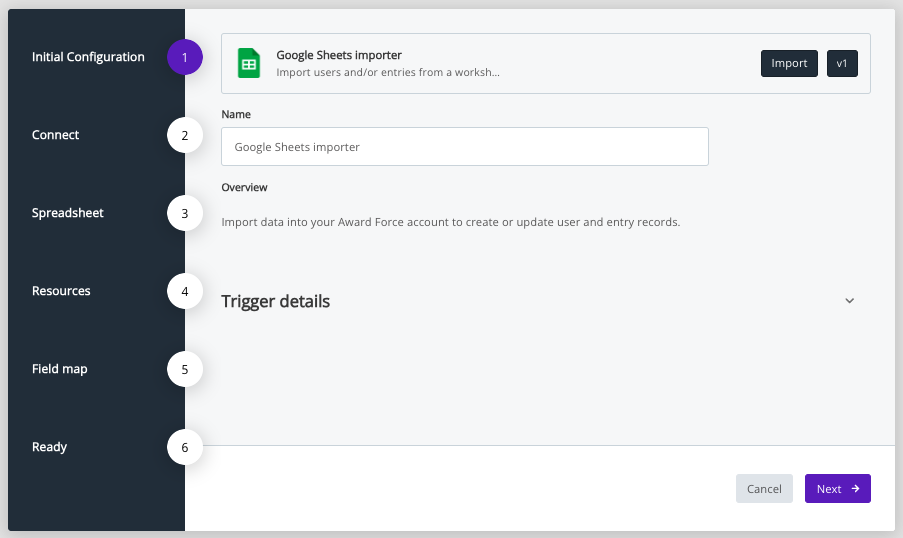Click the Google Sheets importer card title
The image size is (903, 538).
point(339,55)
